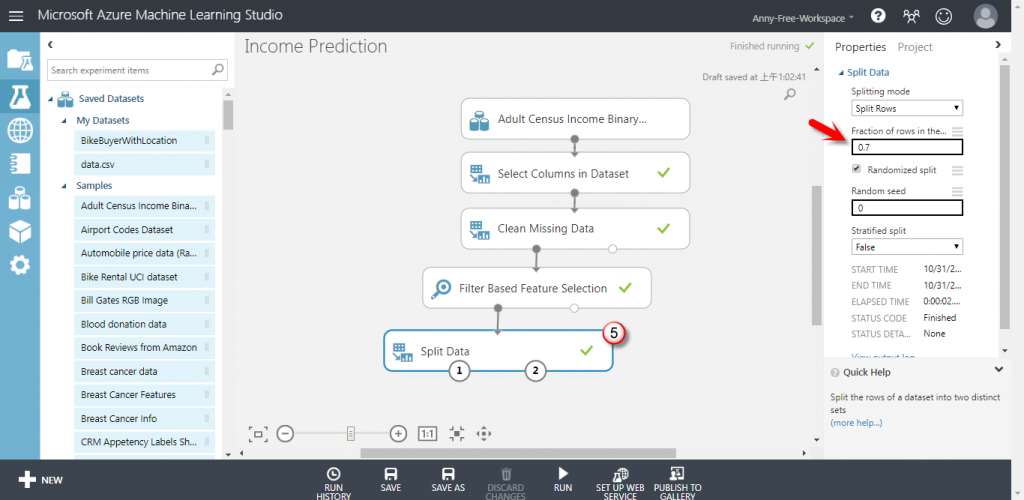Click the zoom out minus button
Screen dimensions: 1024x500
(x=285, y=433)
